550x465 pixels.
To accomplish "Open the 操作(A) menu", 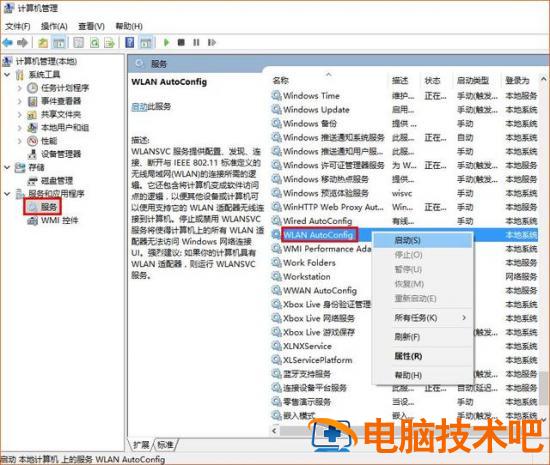I will pyautogui.click(x=54, y=26).
